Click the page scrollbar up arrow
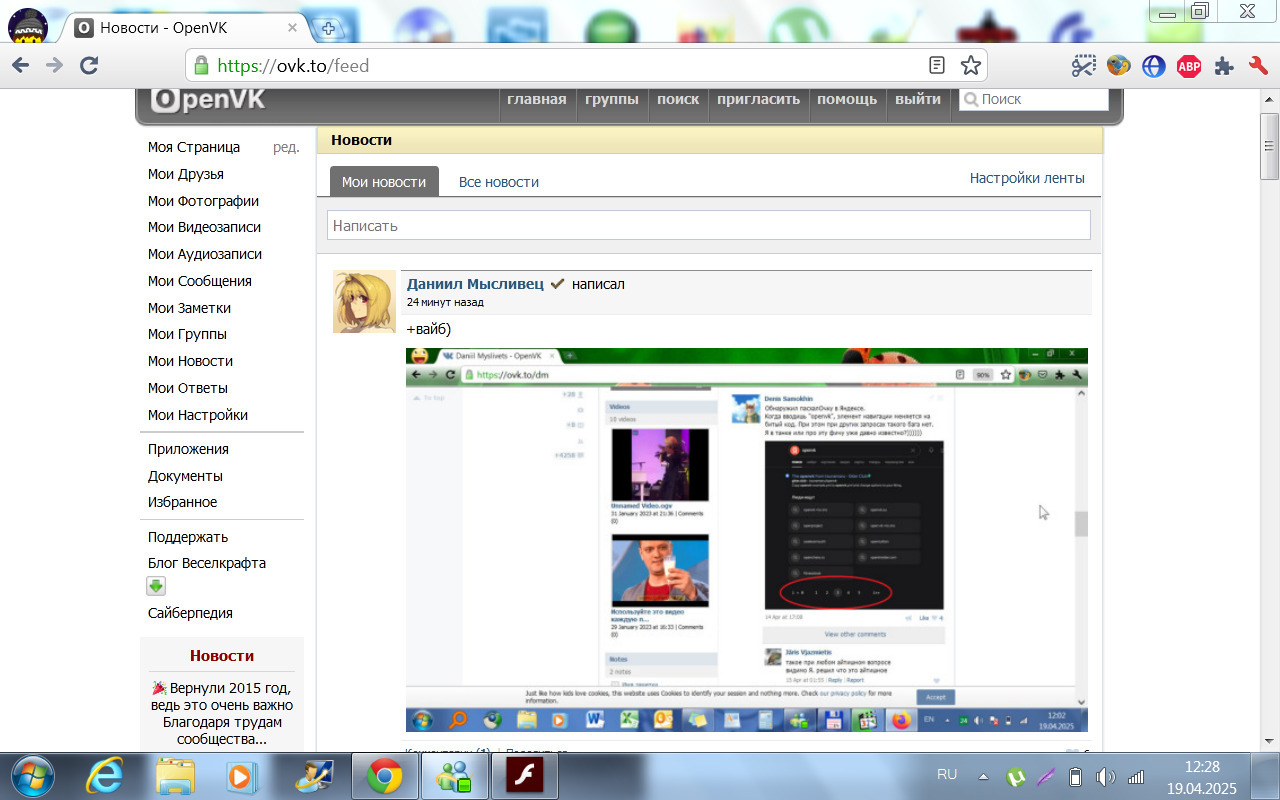The height and width of the screenshot is (800, 1280). 1270,99
